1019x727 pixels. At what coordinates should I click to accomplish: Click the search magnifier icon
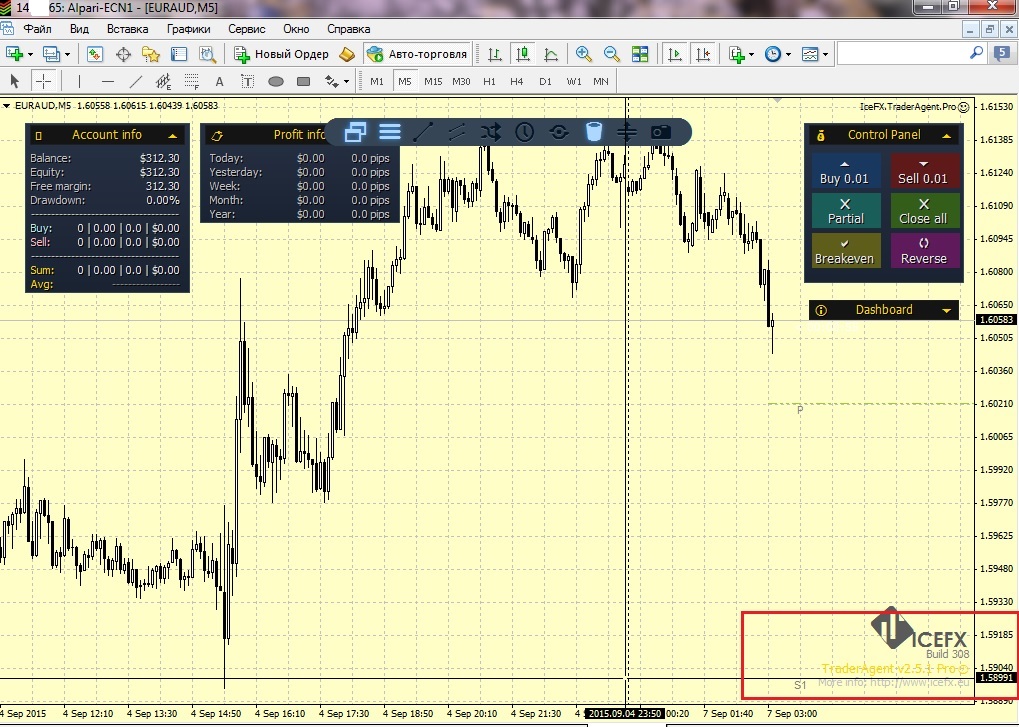(976, 53)
